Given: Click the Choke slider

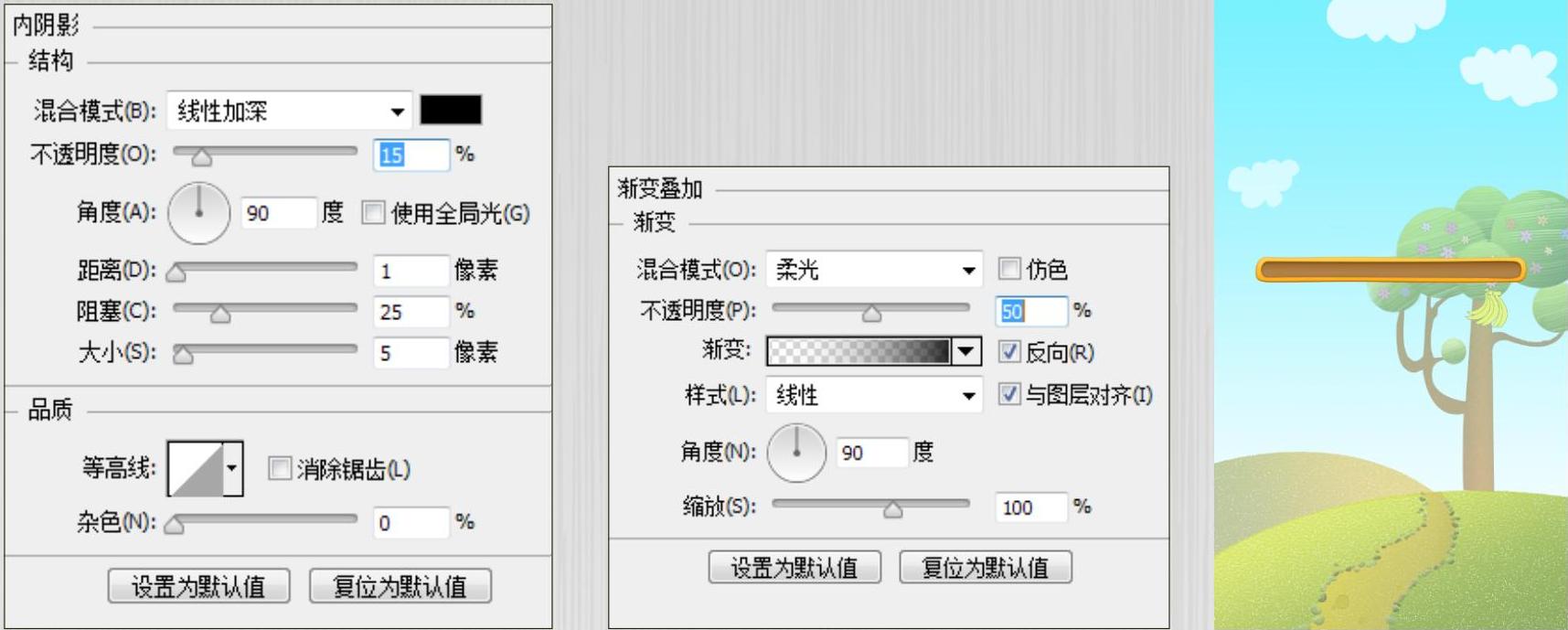Looking at the screenshot, I should point(265,310).
